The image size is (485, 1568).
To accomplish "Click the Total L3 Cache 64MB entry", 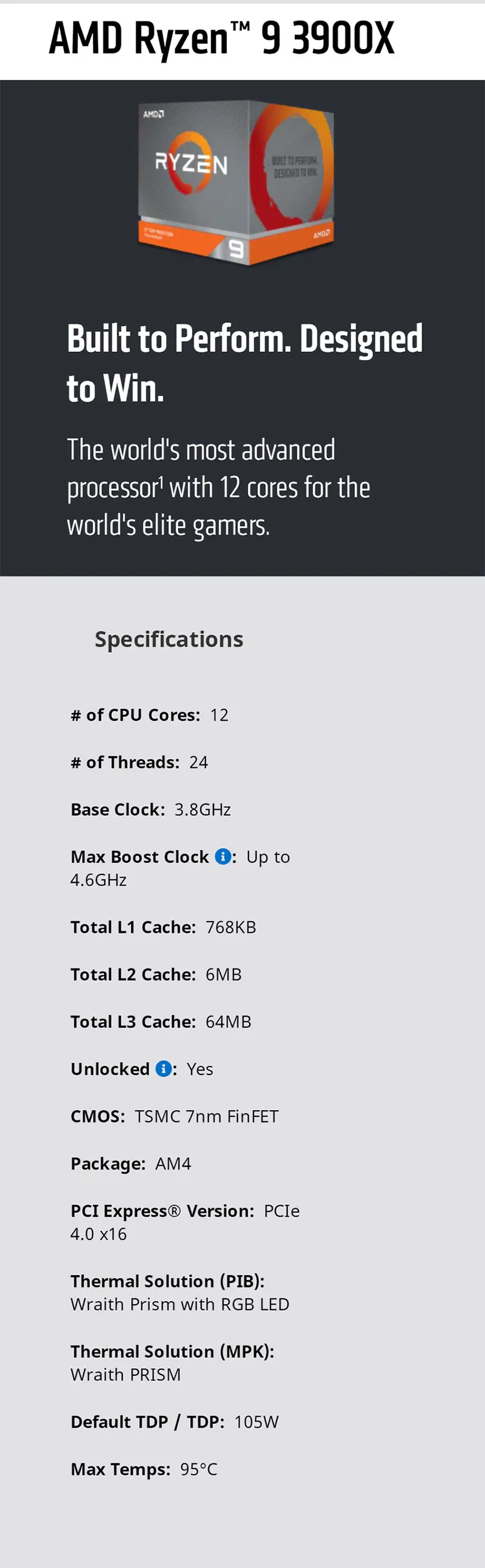I will [x=161, y=1022].
